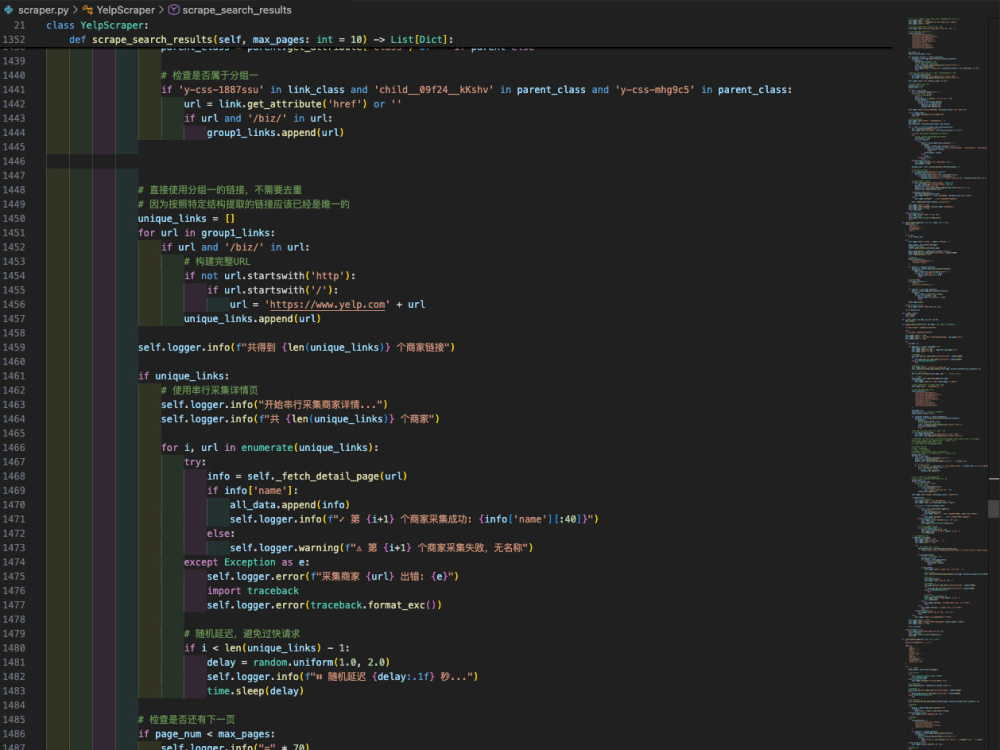Click 'import traceback' statement
Image resolution: width=1000 pixels, height=750 pixels.
click(253, 591)
